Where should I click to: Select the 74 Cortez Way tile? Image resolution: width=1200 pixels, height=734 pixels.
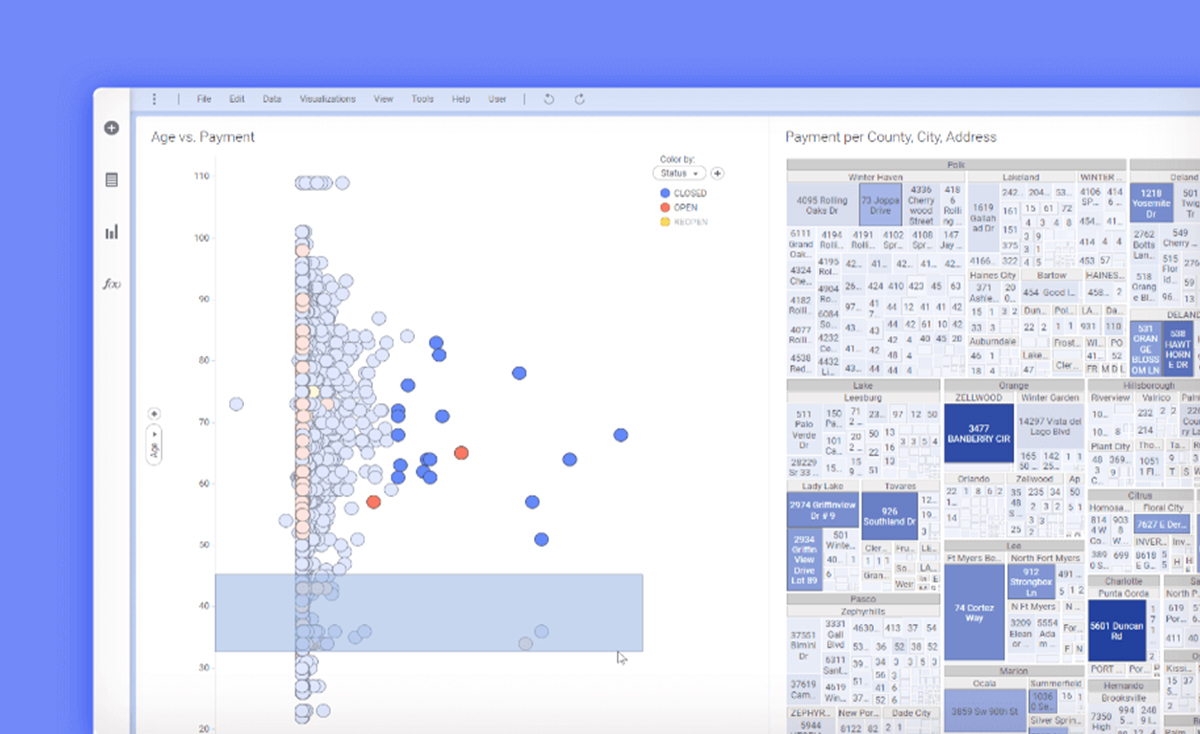(974, 612)
